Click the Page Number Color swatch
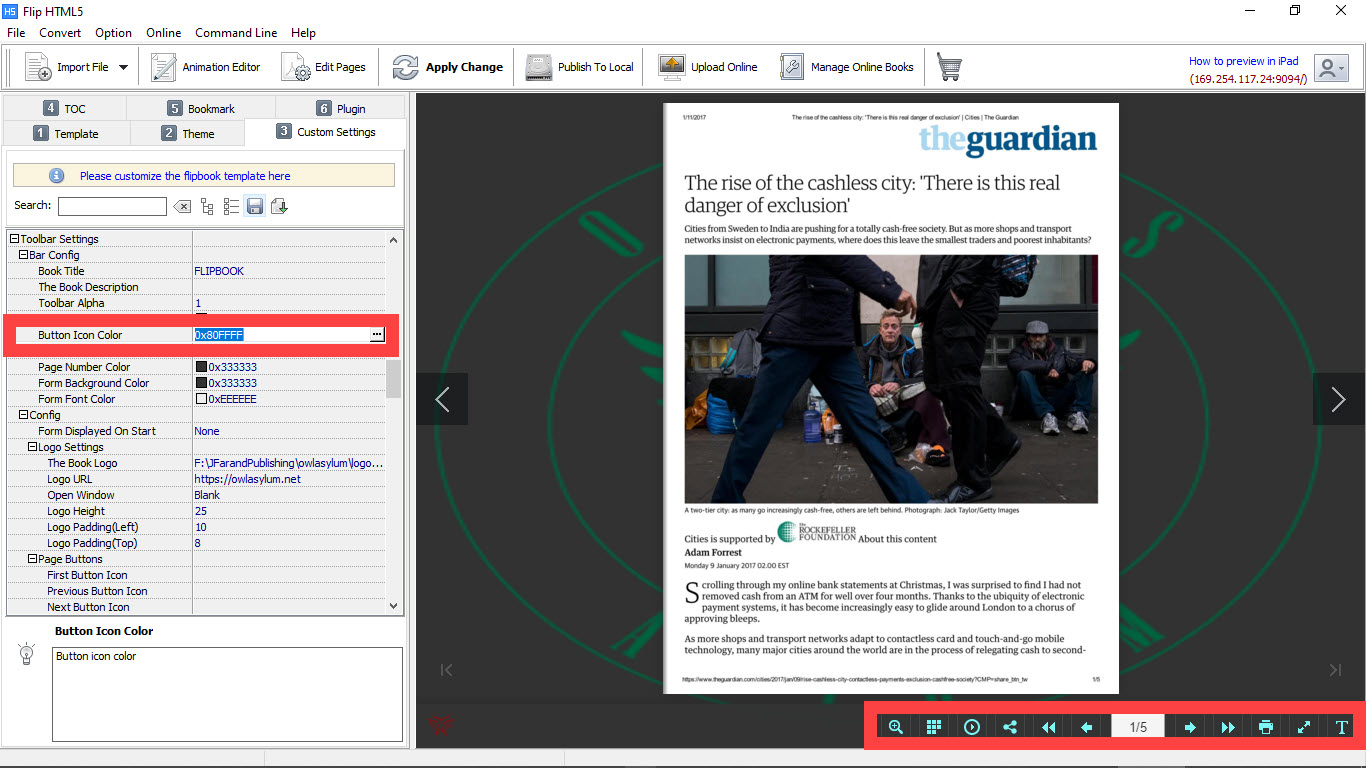This screenshot has width=1366, height=768. click(x=201, y=367)
